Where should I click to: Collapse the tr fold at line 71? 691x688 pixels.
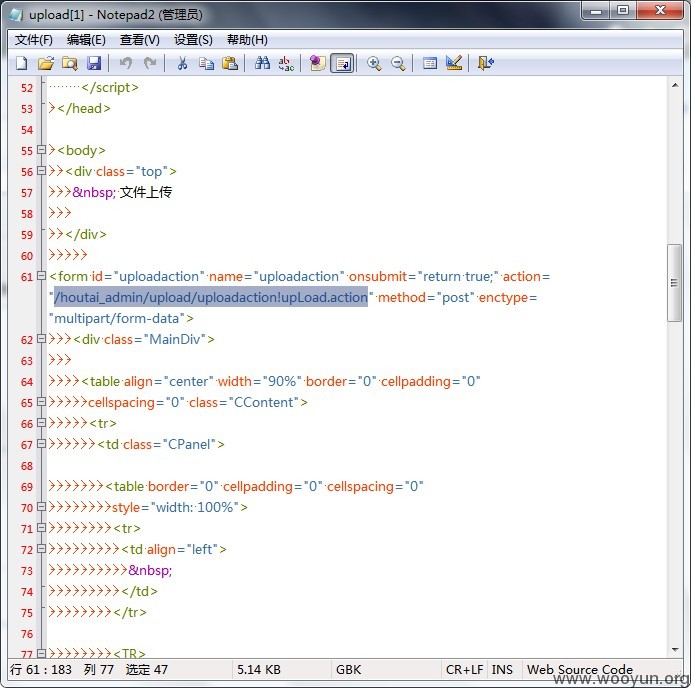[x=41, y=528]
